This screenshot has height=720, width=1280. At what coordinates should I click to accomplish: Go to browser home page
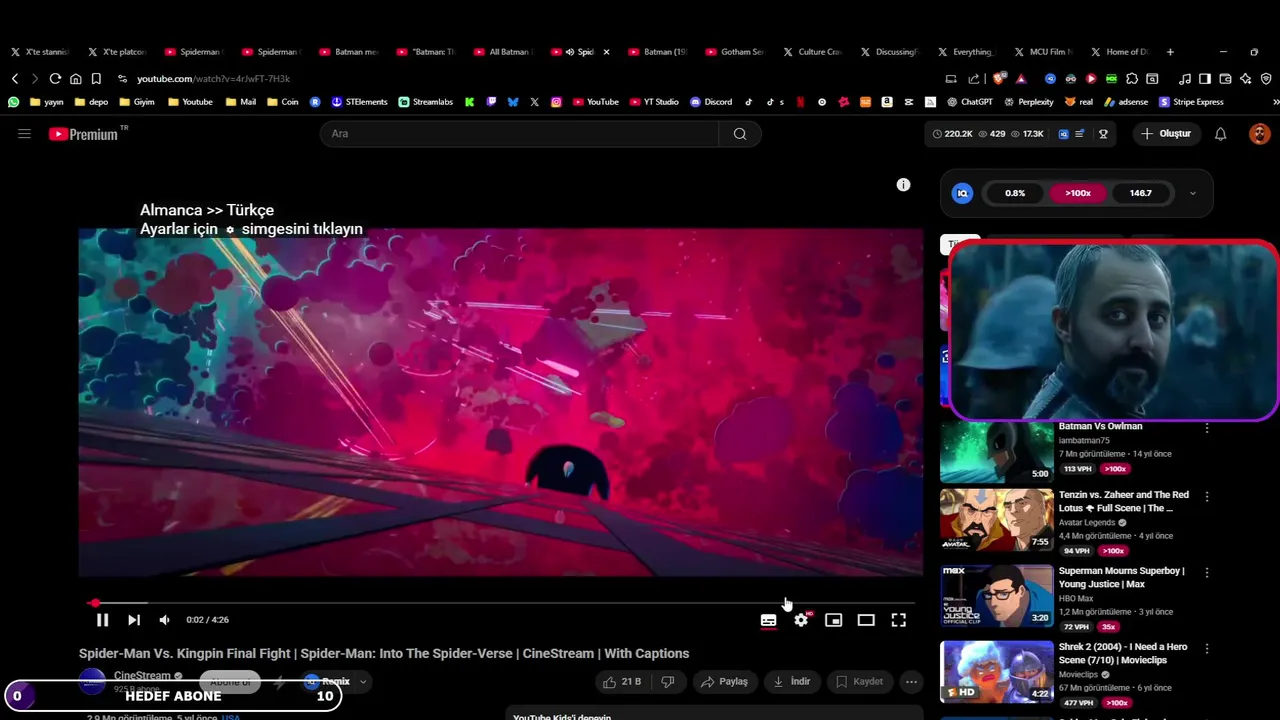coord(75,78)
